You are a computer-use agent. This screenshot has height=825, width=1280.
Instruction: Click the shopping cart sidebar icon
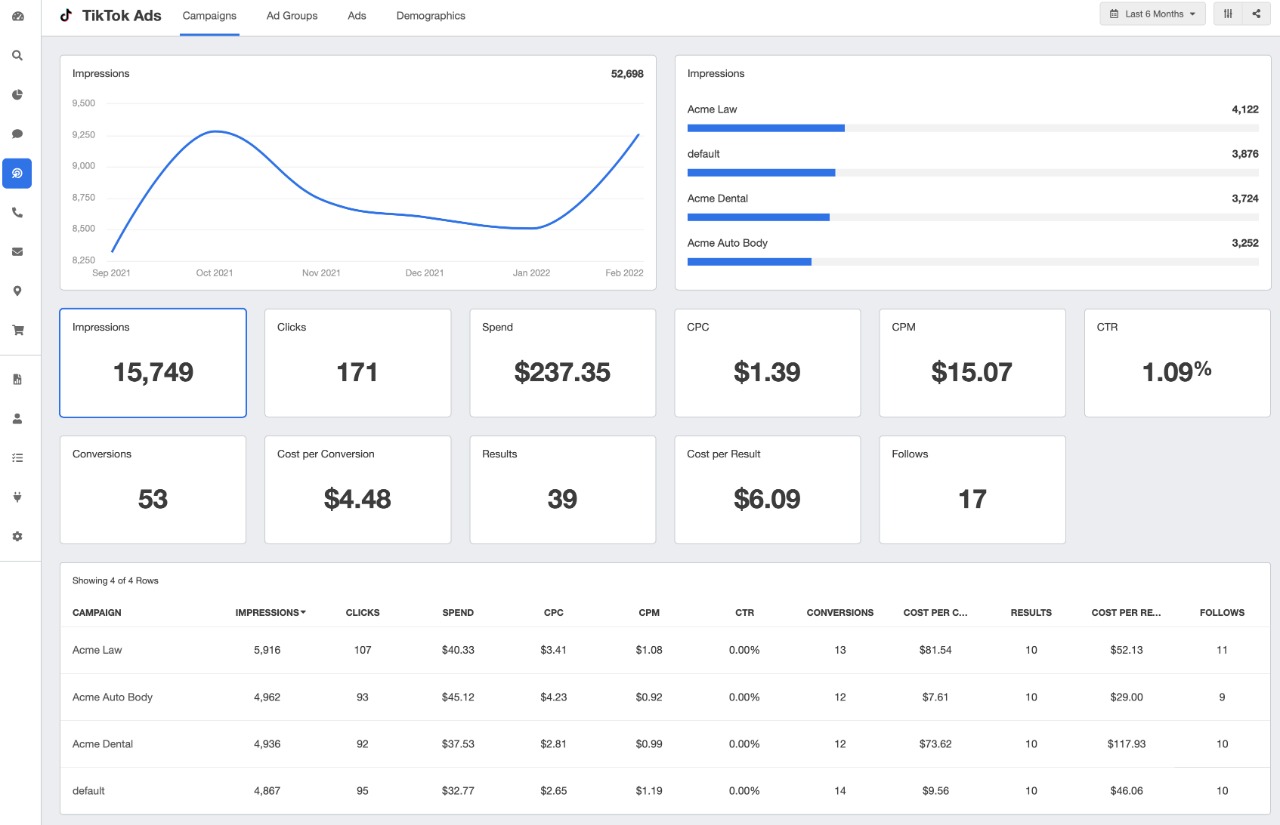(17, 330)
